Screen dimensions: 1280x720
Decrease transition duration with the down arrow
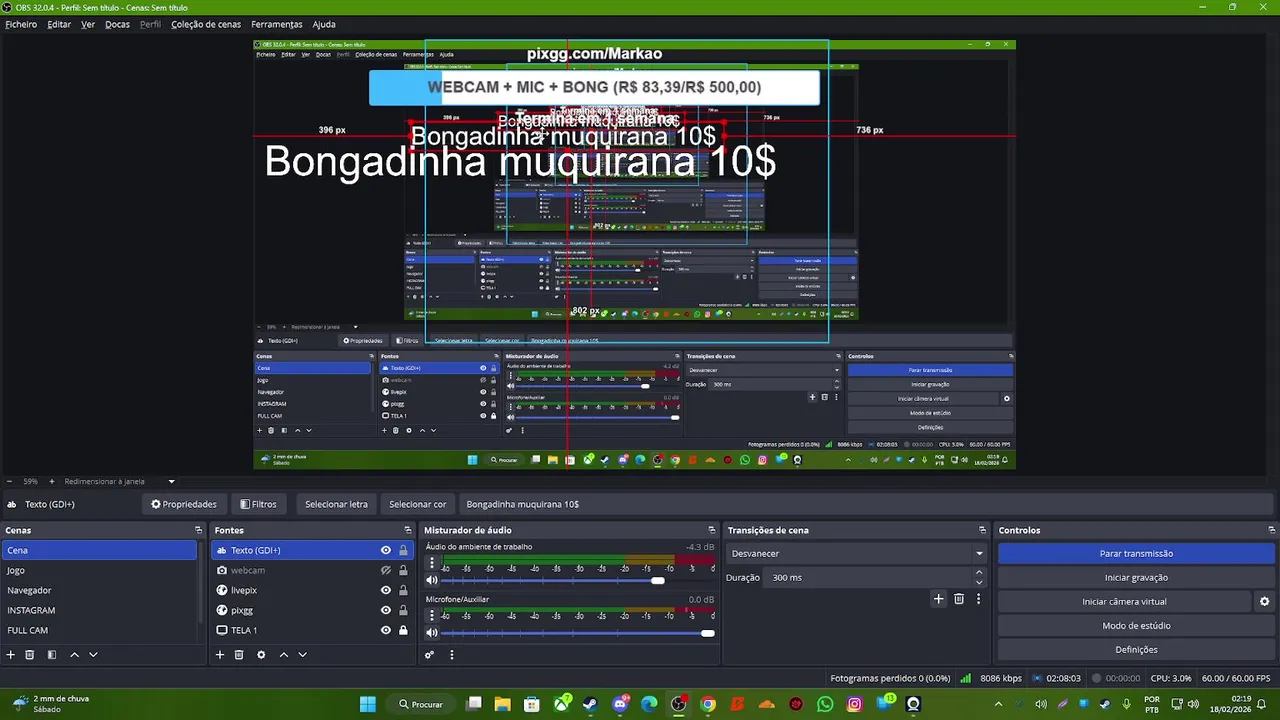[979, 582]
